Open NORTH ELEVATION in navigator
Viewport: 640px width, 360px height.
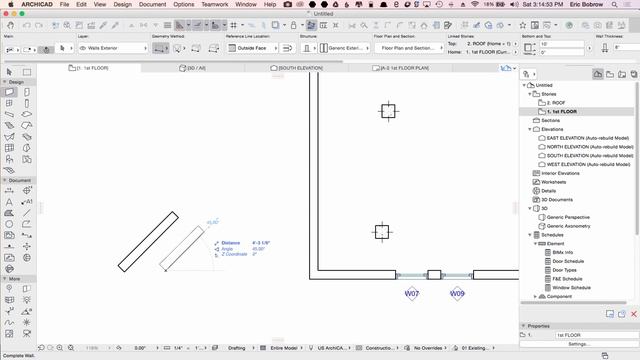590,147
